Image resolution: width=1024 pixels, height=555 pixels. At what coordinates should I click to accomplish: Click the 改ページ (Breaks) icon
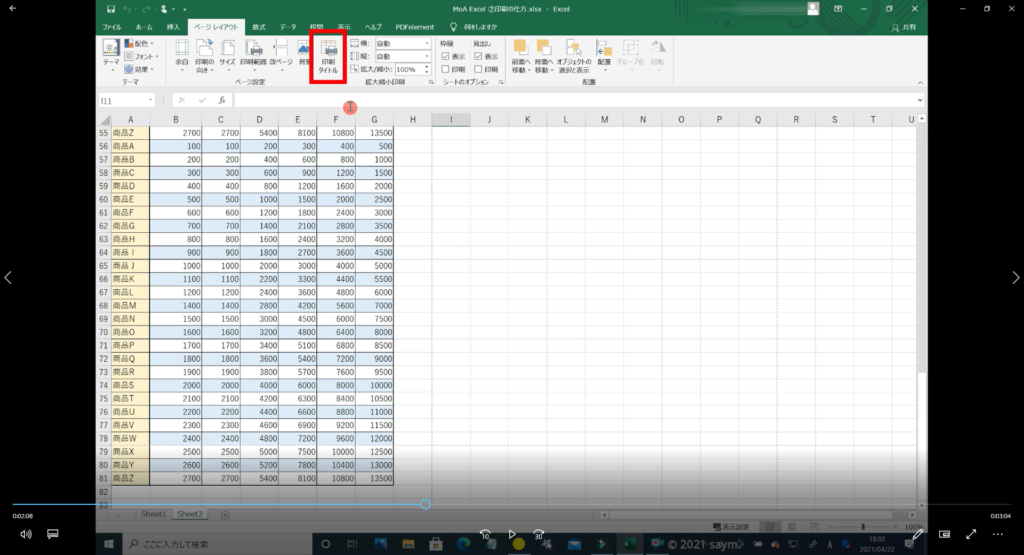[280, 55]
